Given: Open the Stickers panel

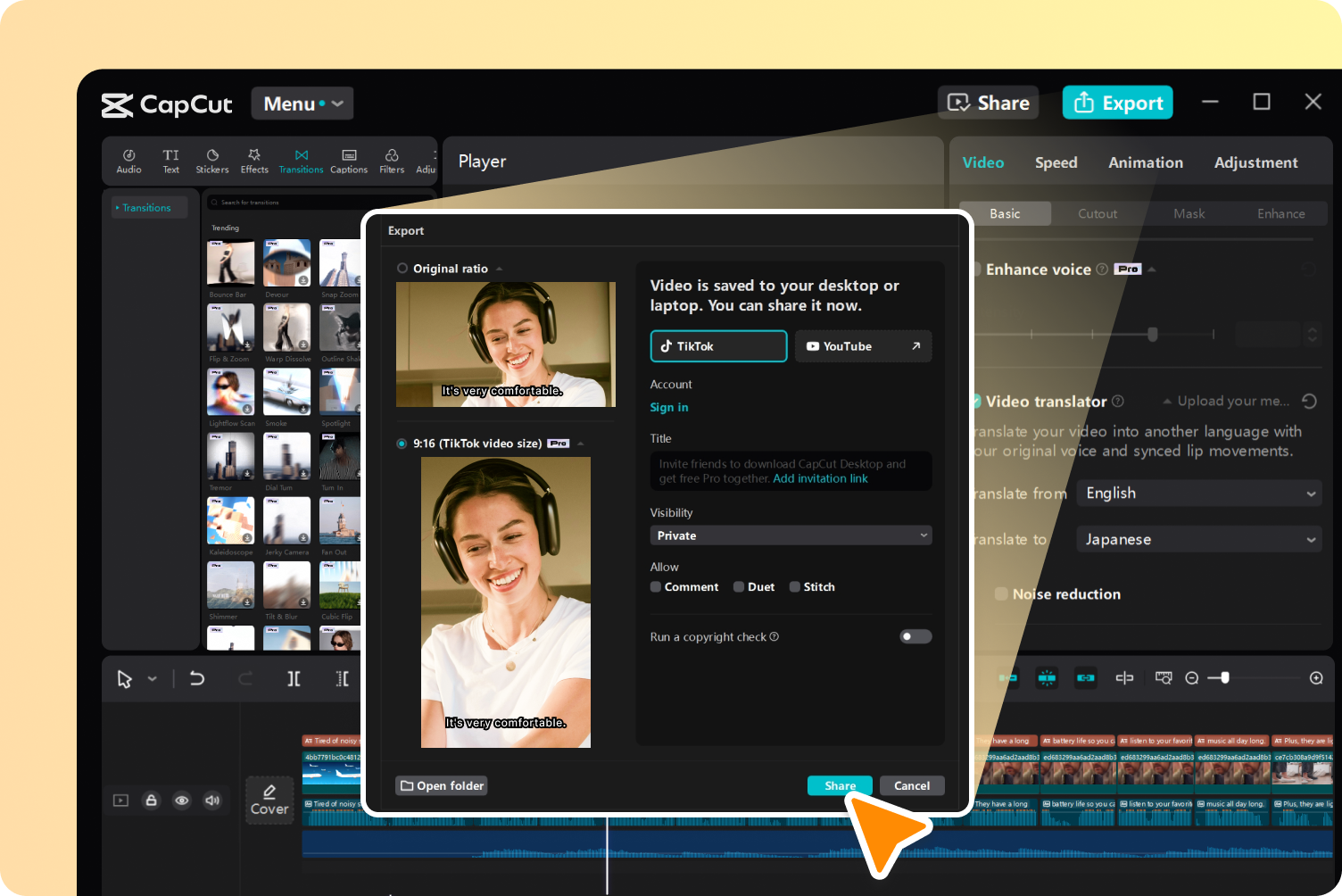Looking at the screenshot, I should [212, 161].
